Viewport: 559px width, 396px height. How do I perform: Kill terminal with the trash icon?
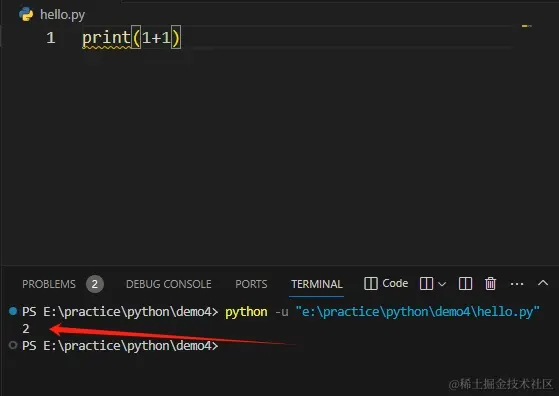tap(490, 284)
